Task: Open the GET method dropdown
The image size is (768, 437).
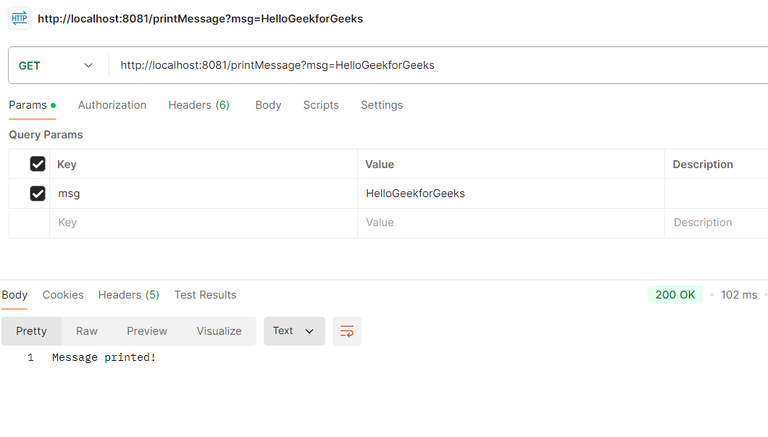Action: (x=56, y=65)
